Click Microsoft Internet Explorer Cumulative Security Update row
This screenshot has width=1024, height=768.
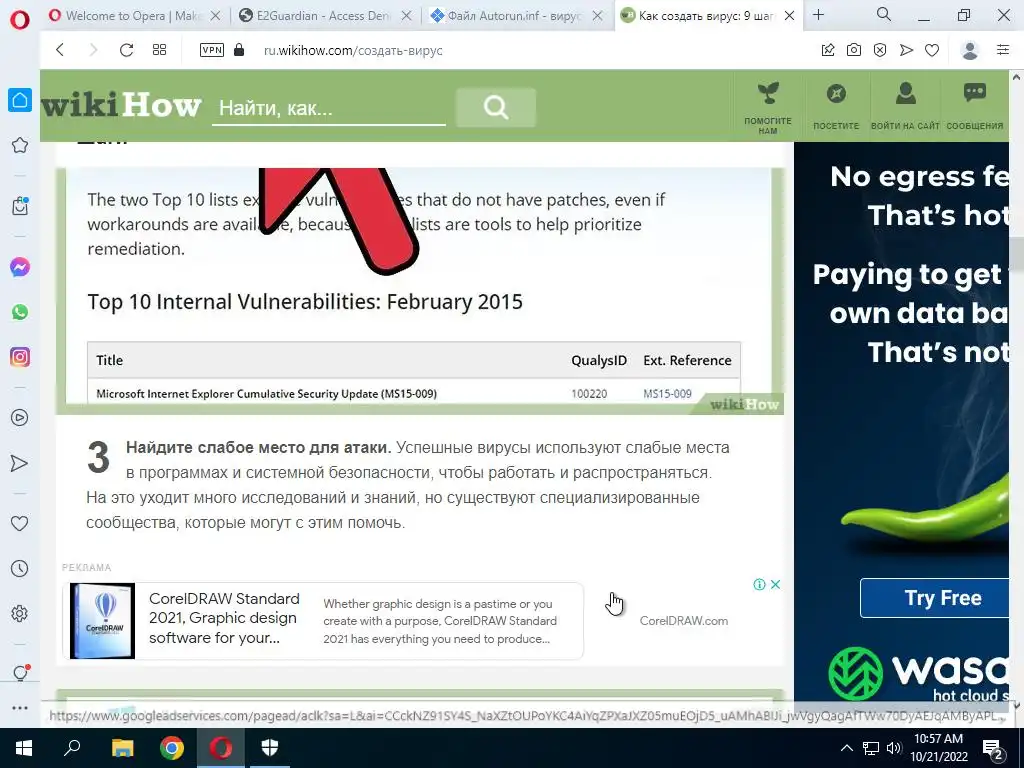pyautogui.click(x=413, y=393)
